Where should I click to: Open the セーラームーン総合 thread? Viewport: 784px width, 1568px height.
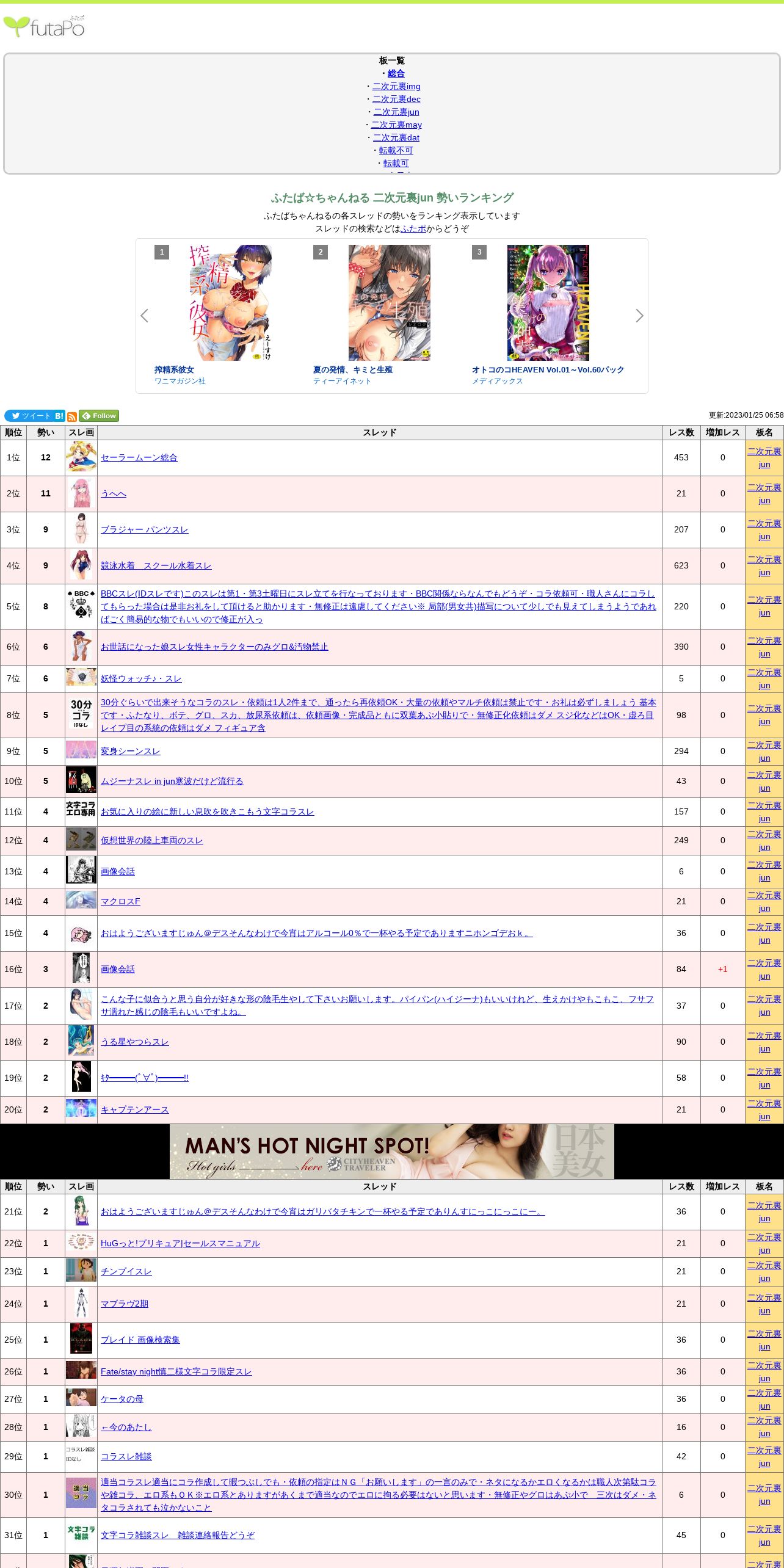pyautogui.click(x=139, y=457)
